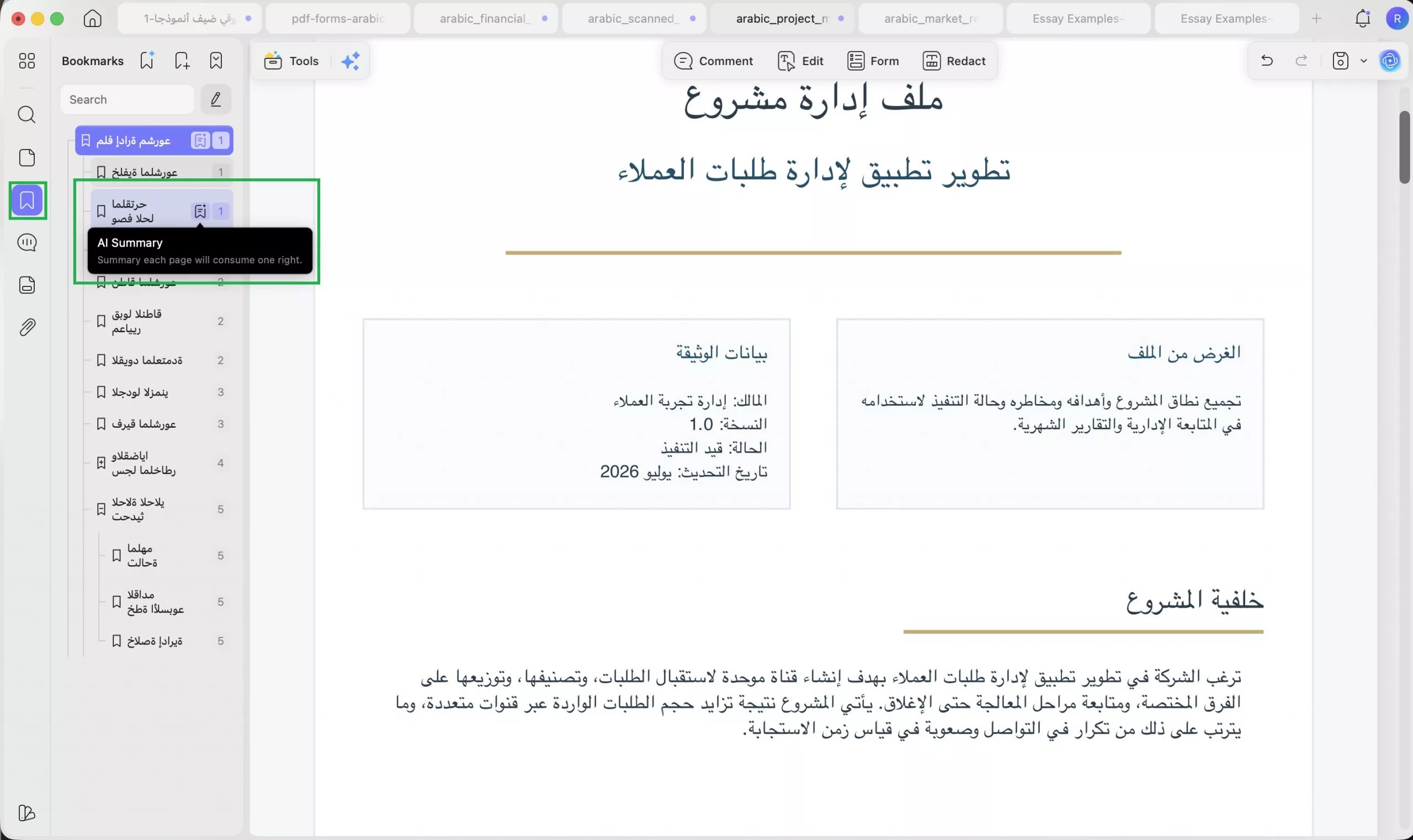Open the search panel in left sidebar

click(x=26, y=115)
